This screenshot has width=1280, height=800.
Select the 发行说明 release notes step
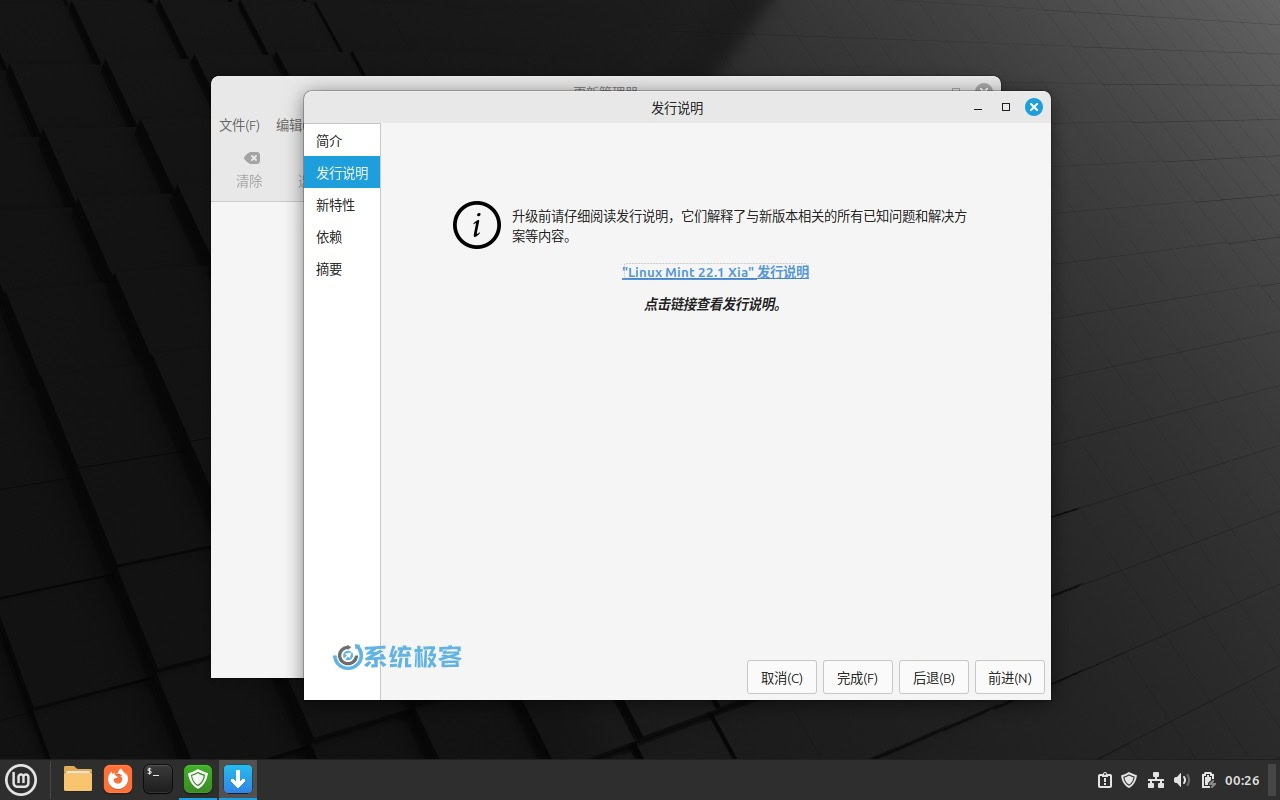click(342, 173)
